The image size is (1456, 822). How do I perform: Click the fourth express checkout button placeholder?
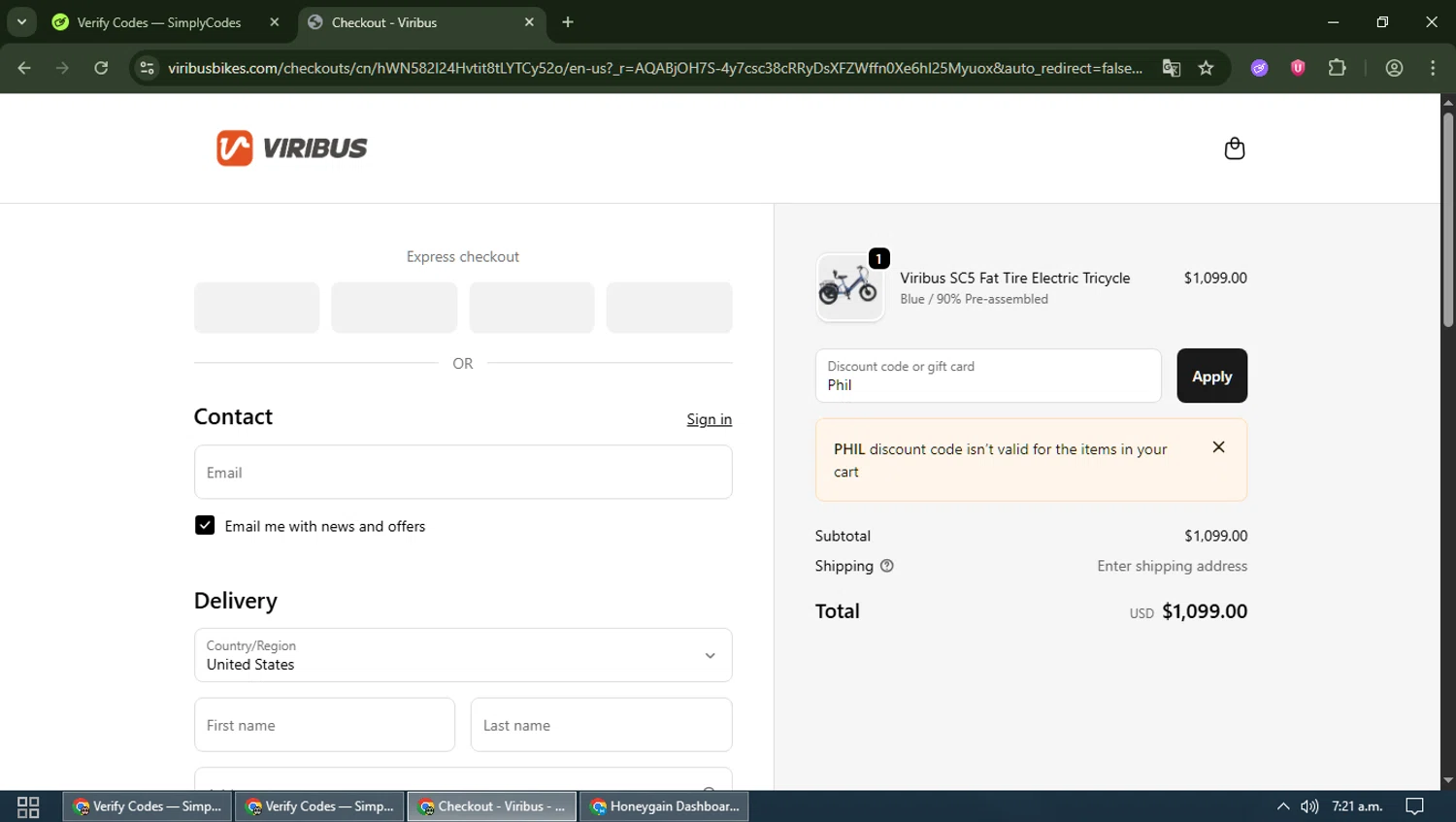coord(669,308)
